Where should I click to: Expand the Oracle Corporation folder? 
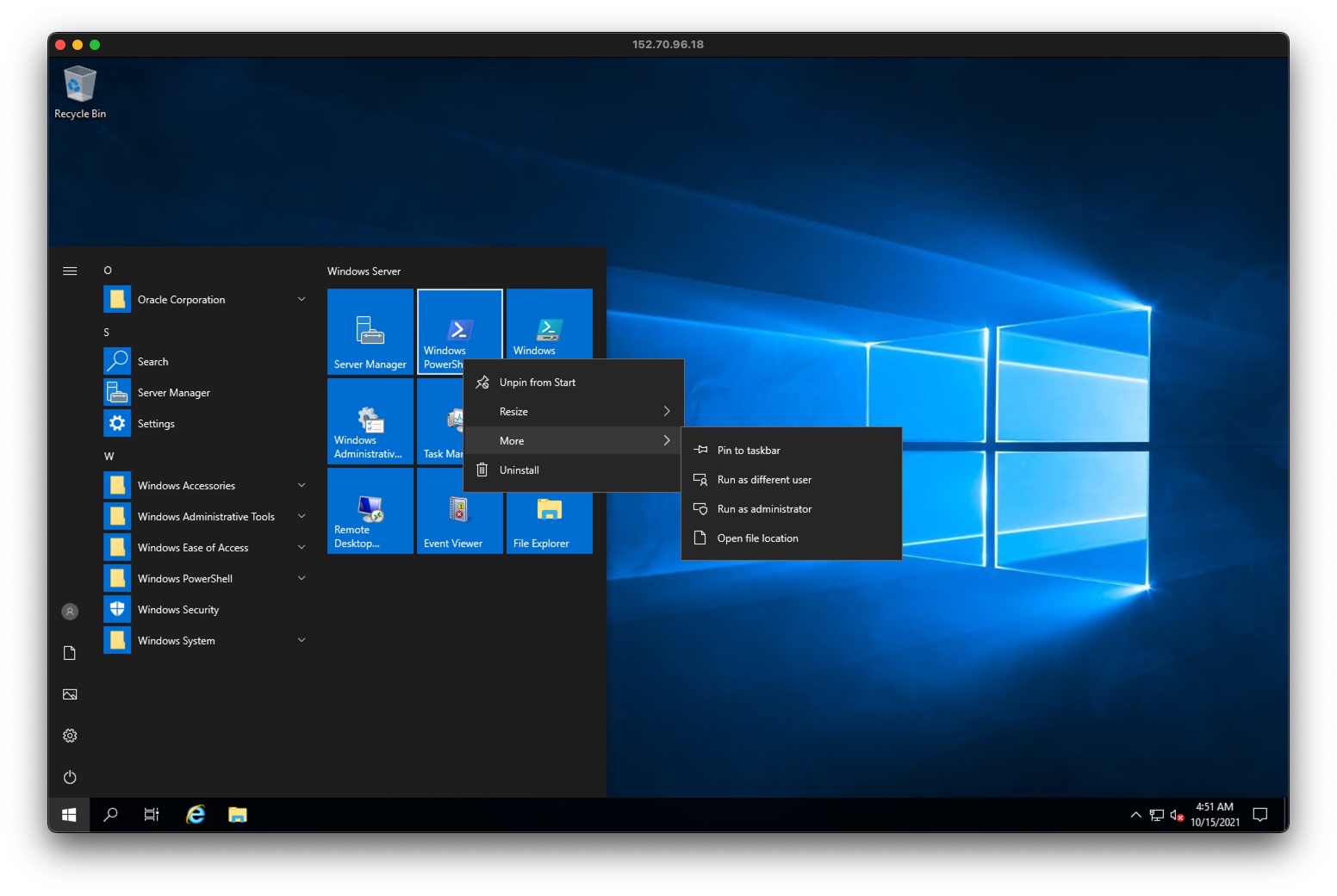click(x=302, y=299)
